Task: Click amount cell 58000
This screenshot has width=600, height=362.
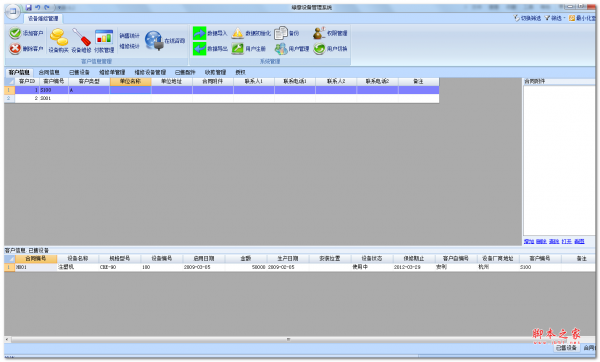Action: [x=246, y=267]
